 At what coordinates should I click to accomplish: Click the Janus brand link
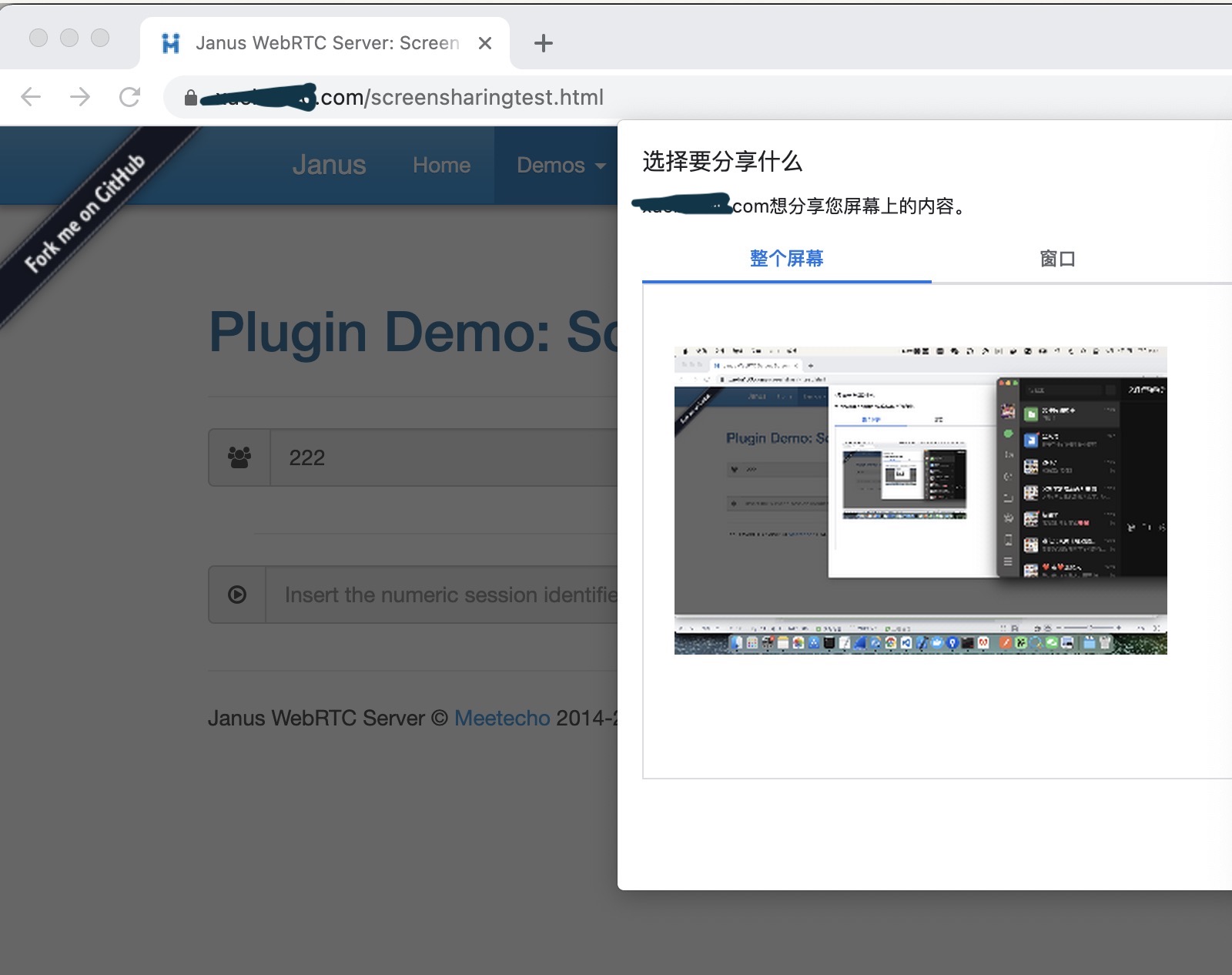[330, 165]
